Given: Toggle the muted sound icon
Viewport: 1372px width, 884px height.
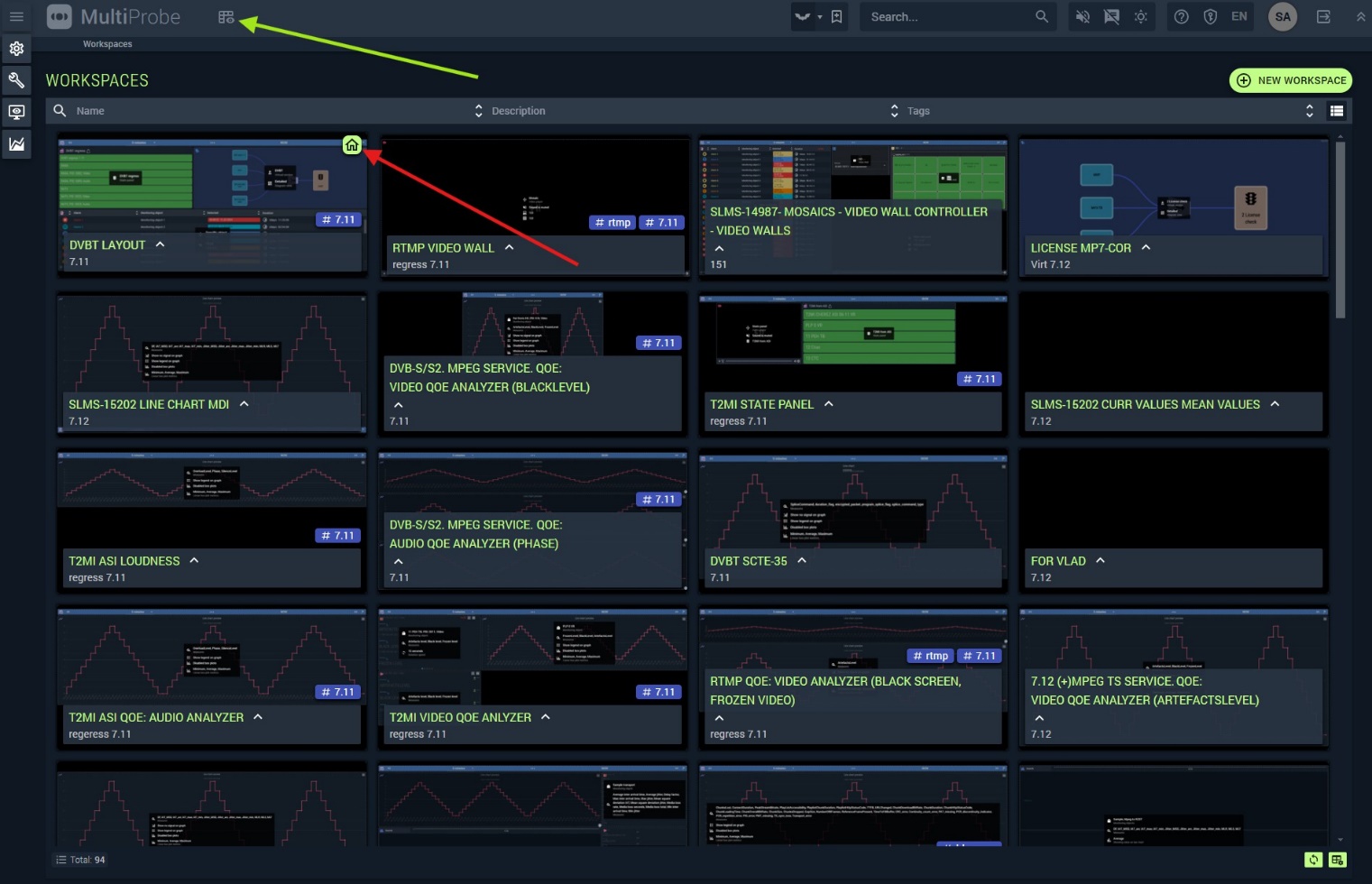Looking at the screenshot, I should pyautogui.click(x=1082, y=16).
